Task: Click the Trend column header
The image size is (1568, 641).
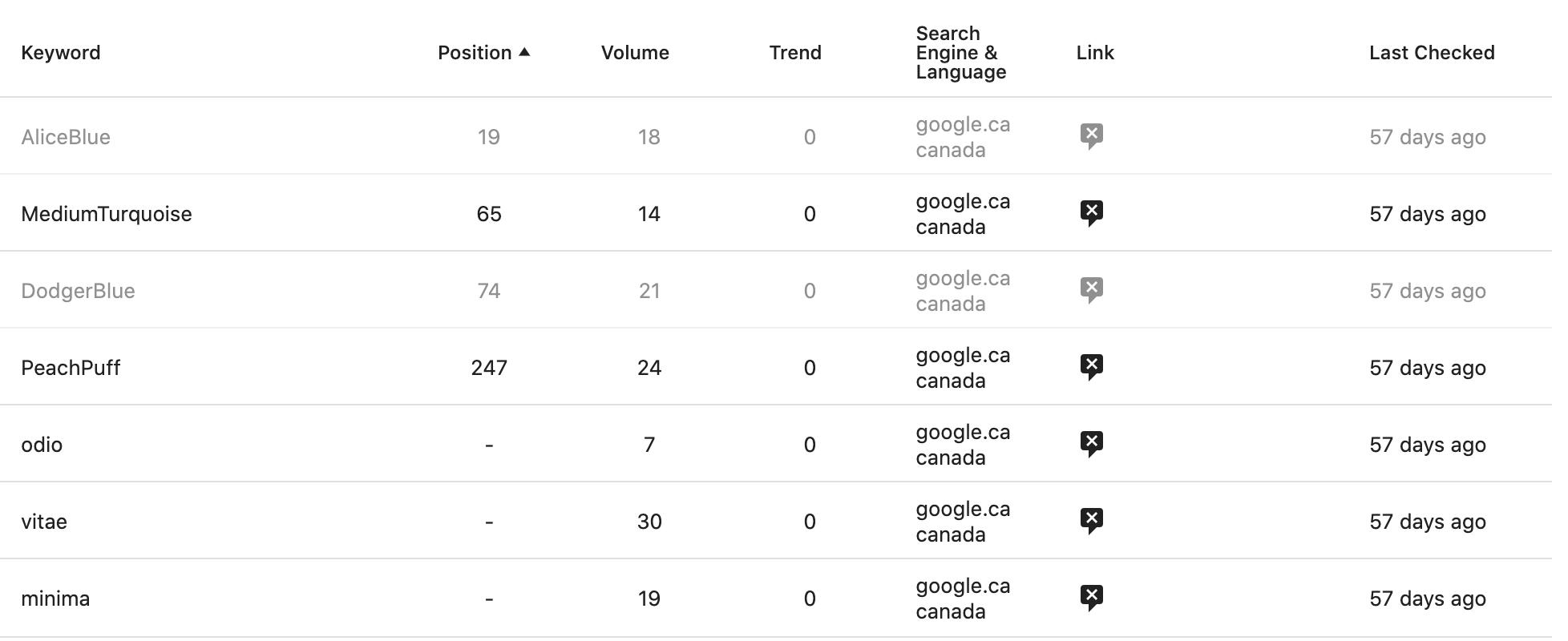Action: click(x=795, y=53)
